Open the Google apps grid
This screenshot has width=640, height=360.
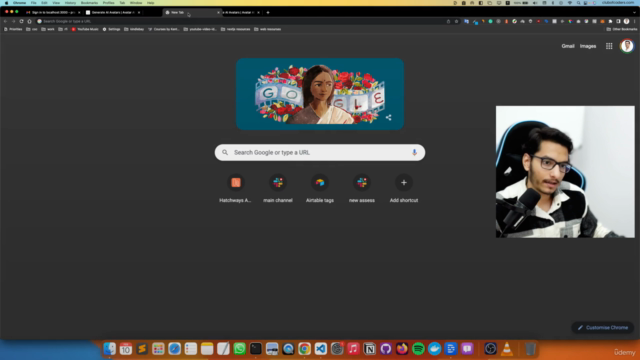pos(609,46)
